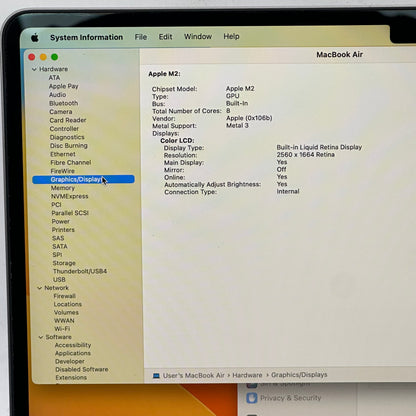
Task: Open the System Information app menu
Action: (87, 37)
